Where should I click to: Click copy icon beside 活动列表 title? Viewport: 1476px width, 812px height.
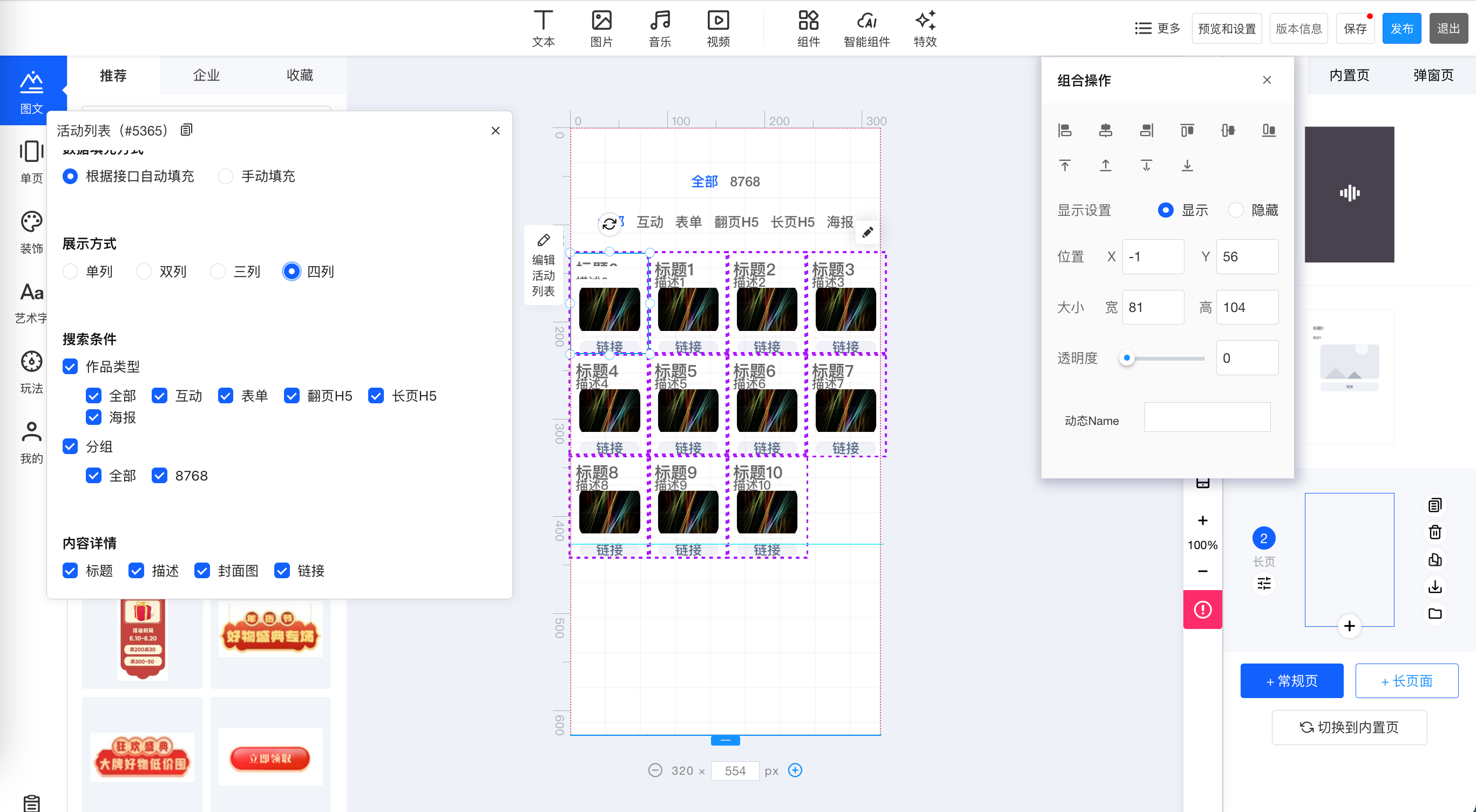[x=186, y=130]
